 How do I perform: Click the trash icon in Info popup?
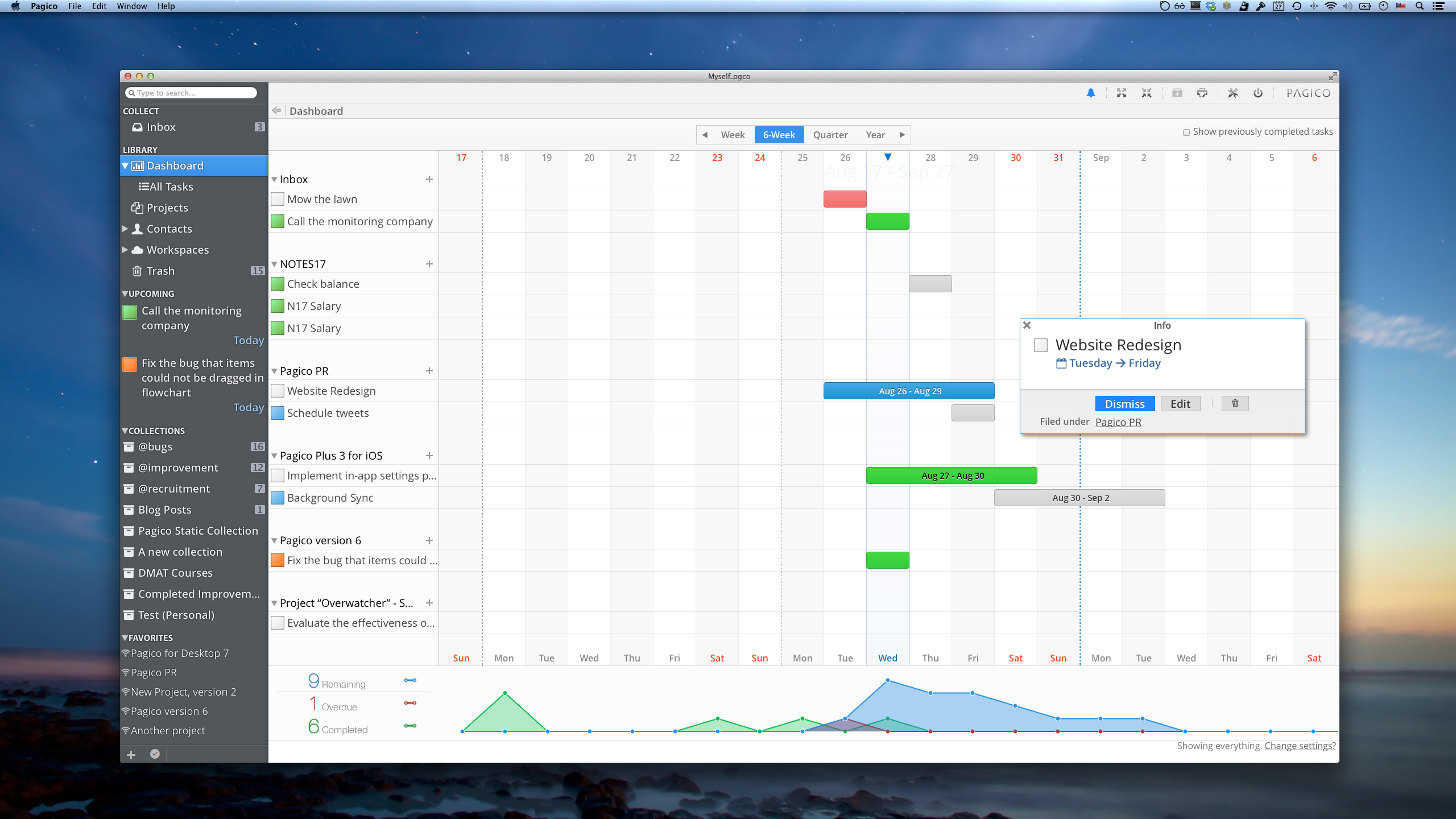tap(1235, 403)
